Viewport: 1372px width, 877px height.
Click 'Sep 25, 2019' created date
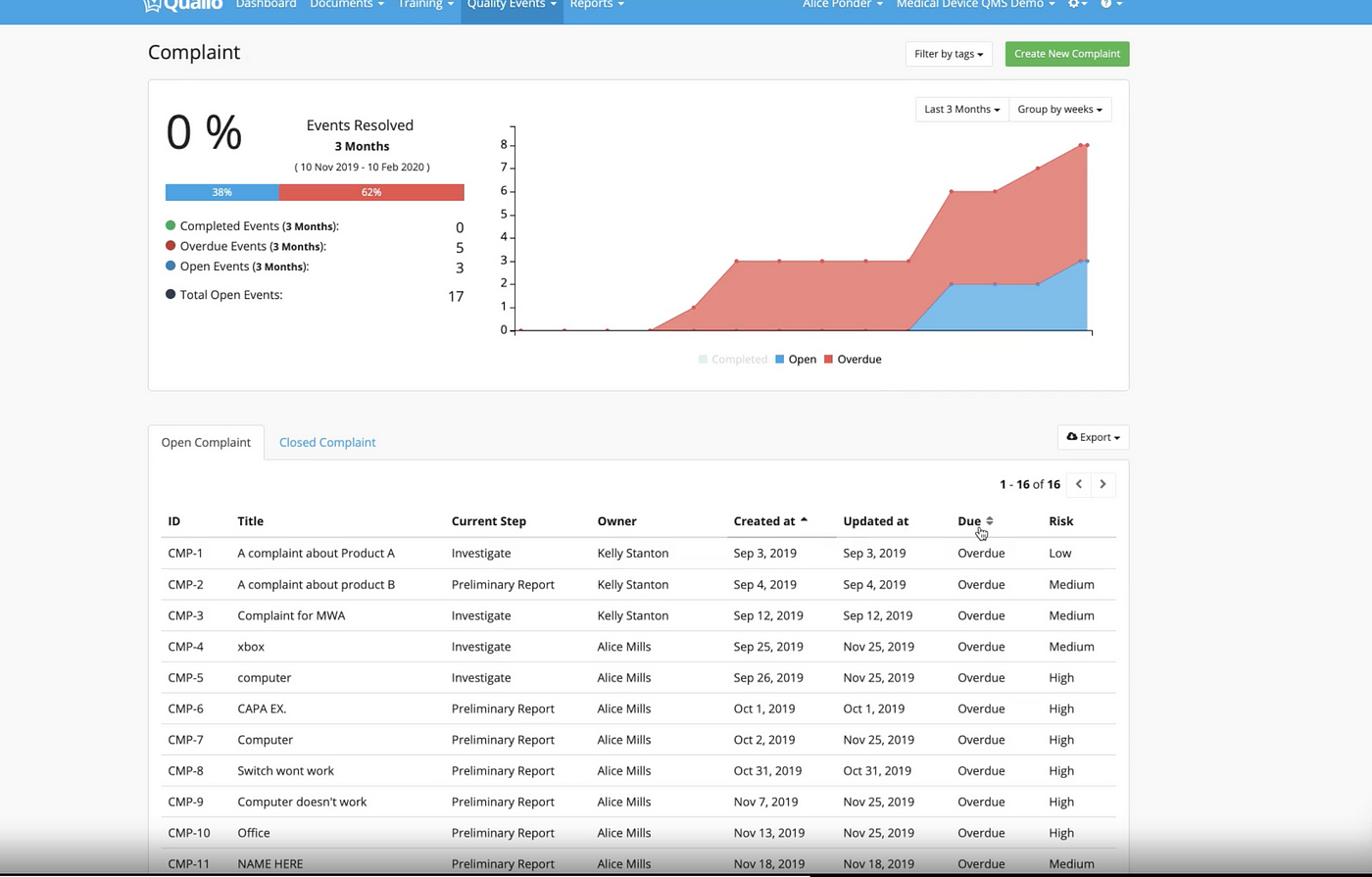point(768,647)
